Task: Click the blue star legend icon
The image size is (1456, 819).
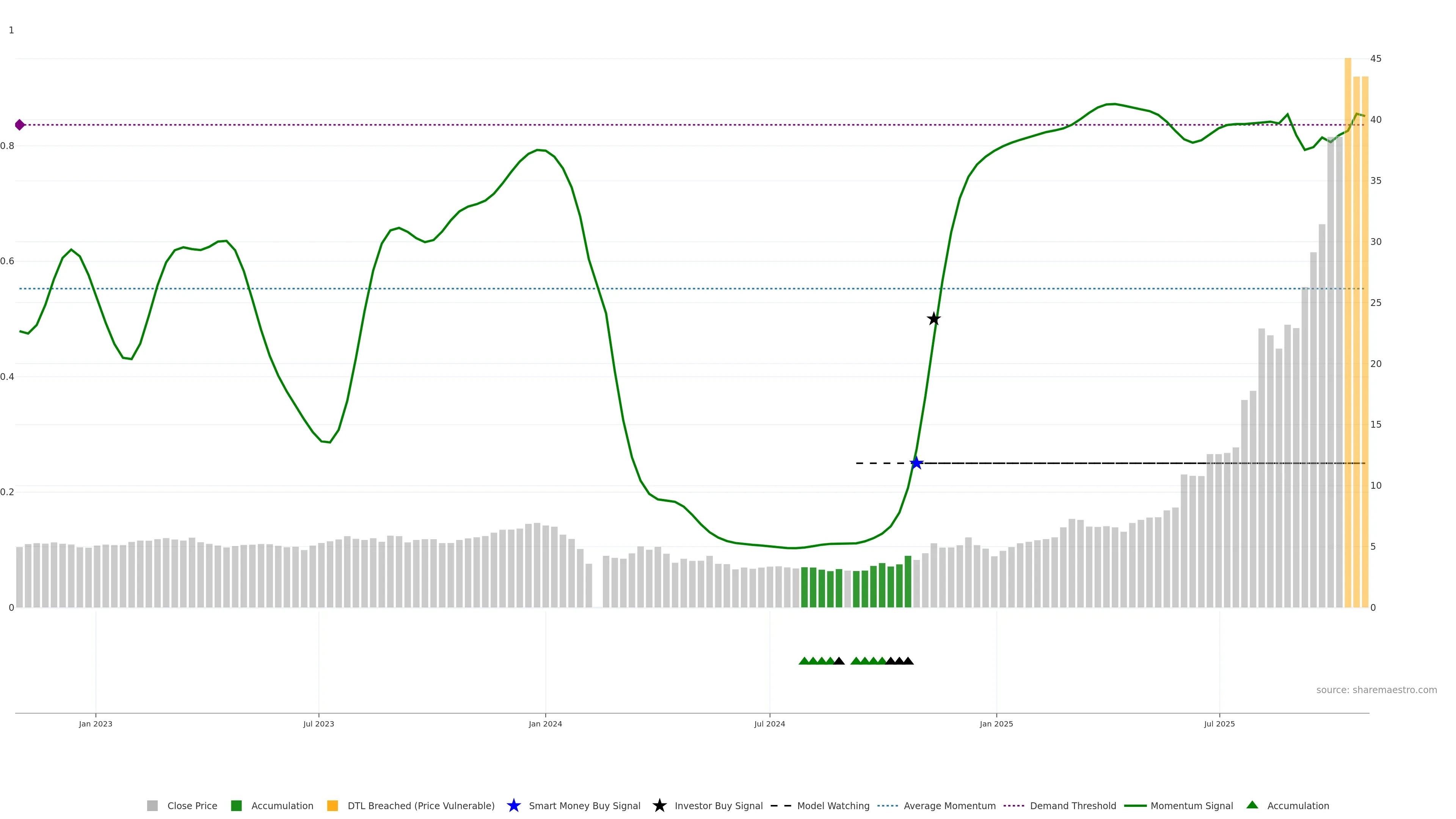Action: coord(514,805)
